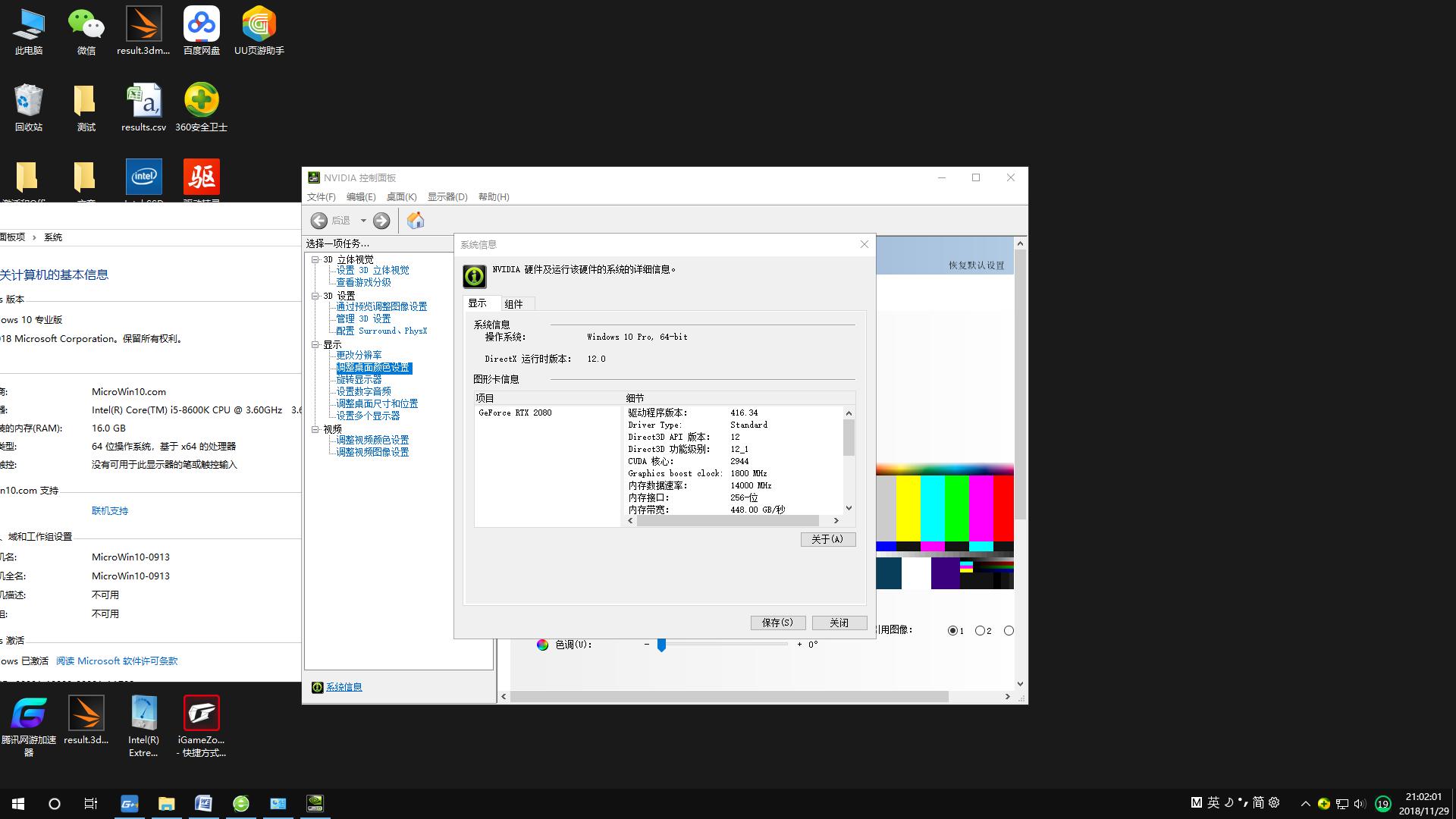Click the NVIDIA home icon in toolbar
The height and width of the screenshot is (819, 1456).
click(x=416, y=221)
